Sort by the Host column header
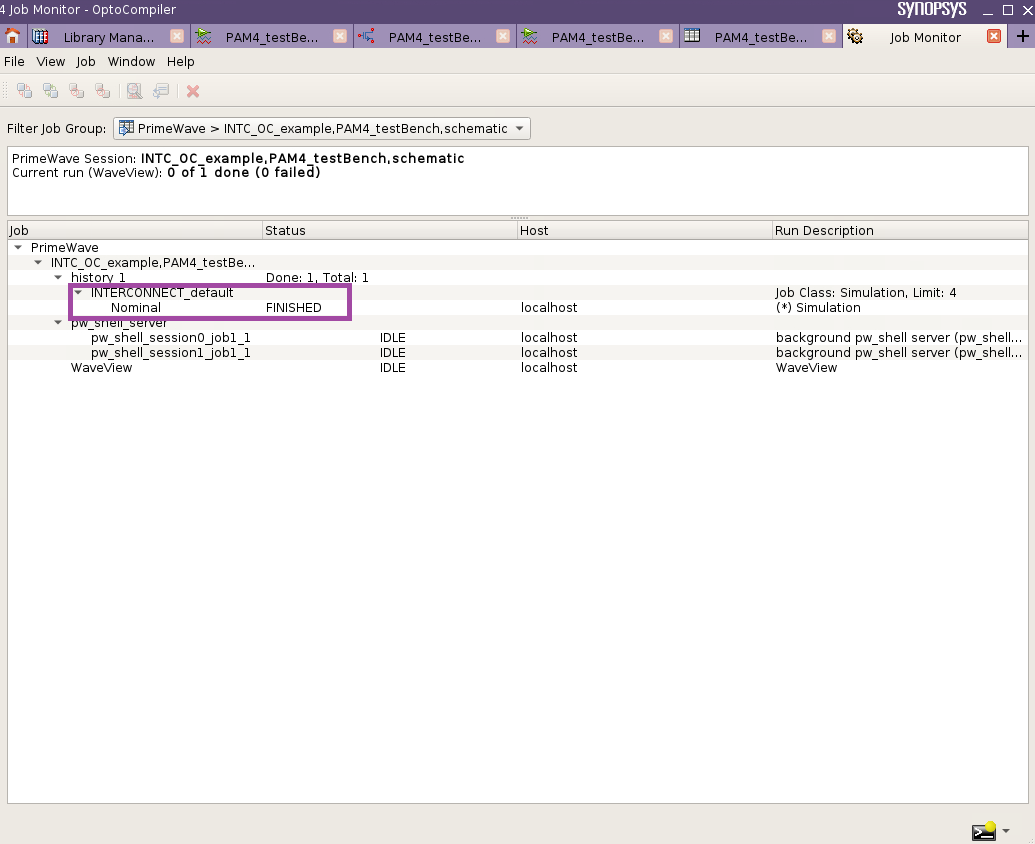 [x=645, y=230]
